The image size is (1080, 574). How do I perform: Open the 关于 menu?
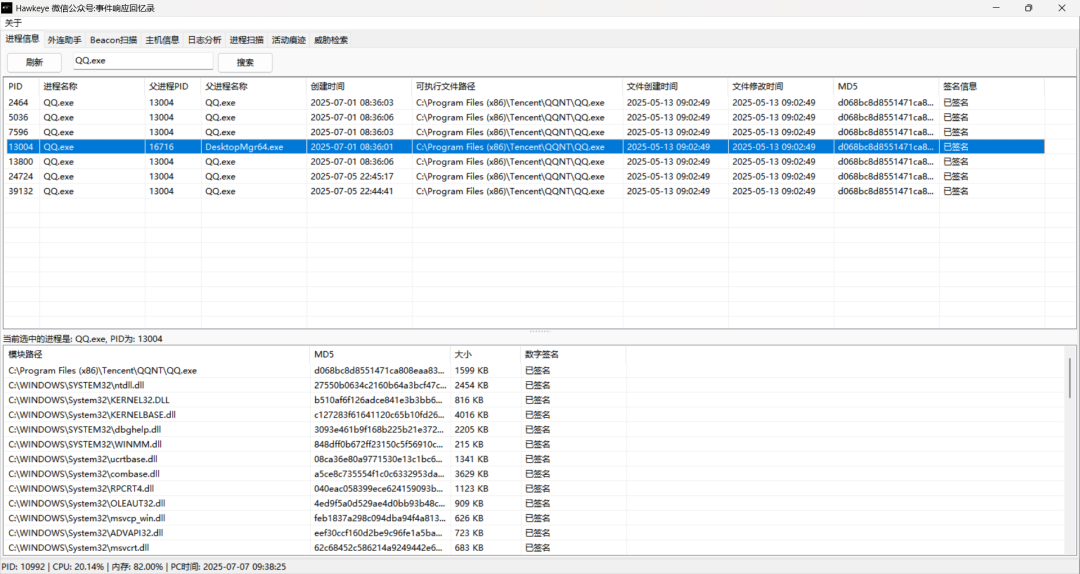(x=13, y=23)
